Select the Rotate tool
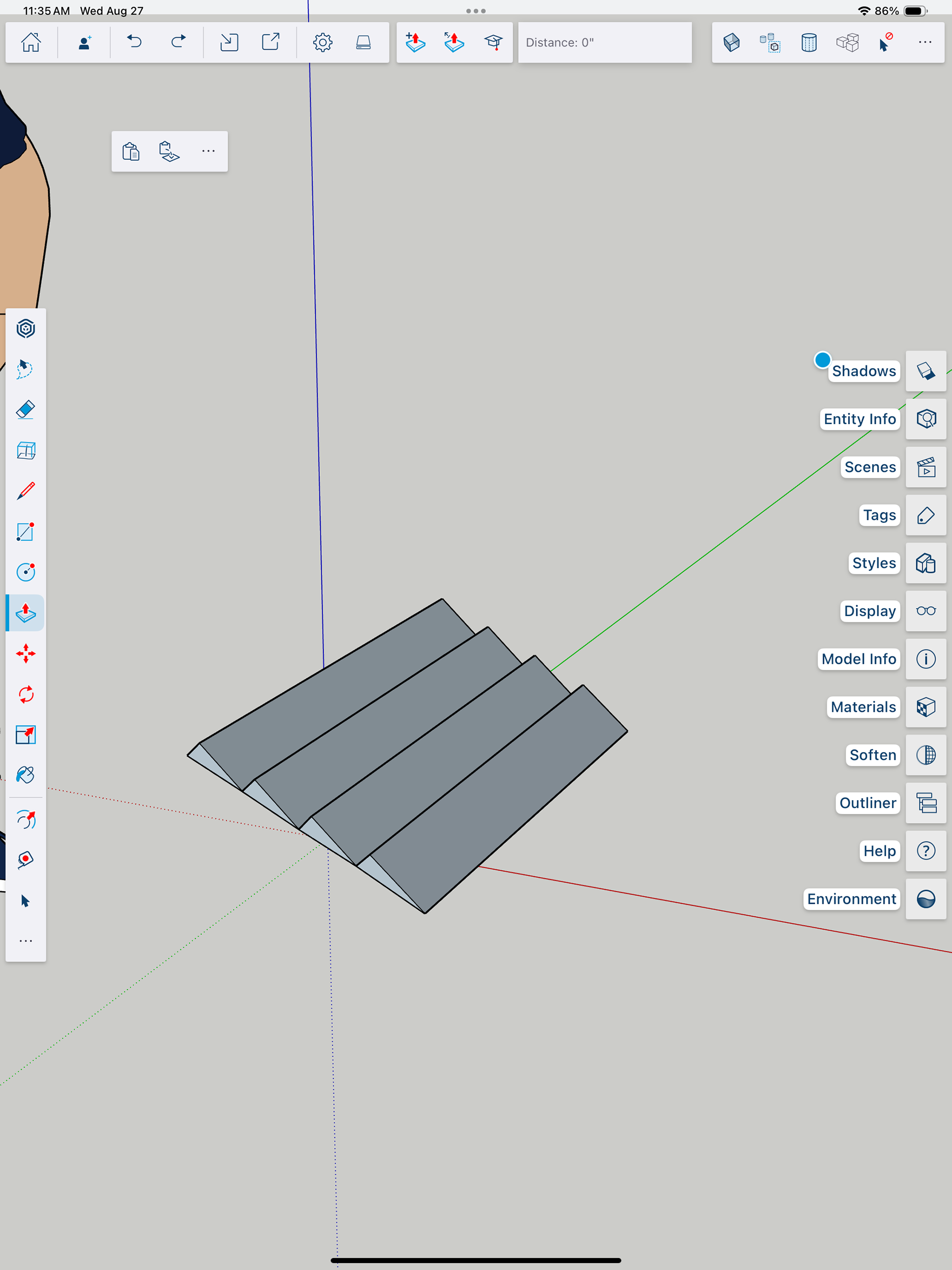Viewport: 952px width, 1270px height. (26, 694)
